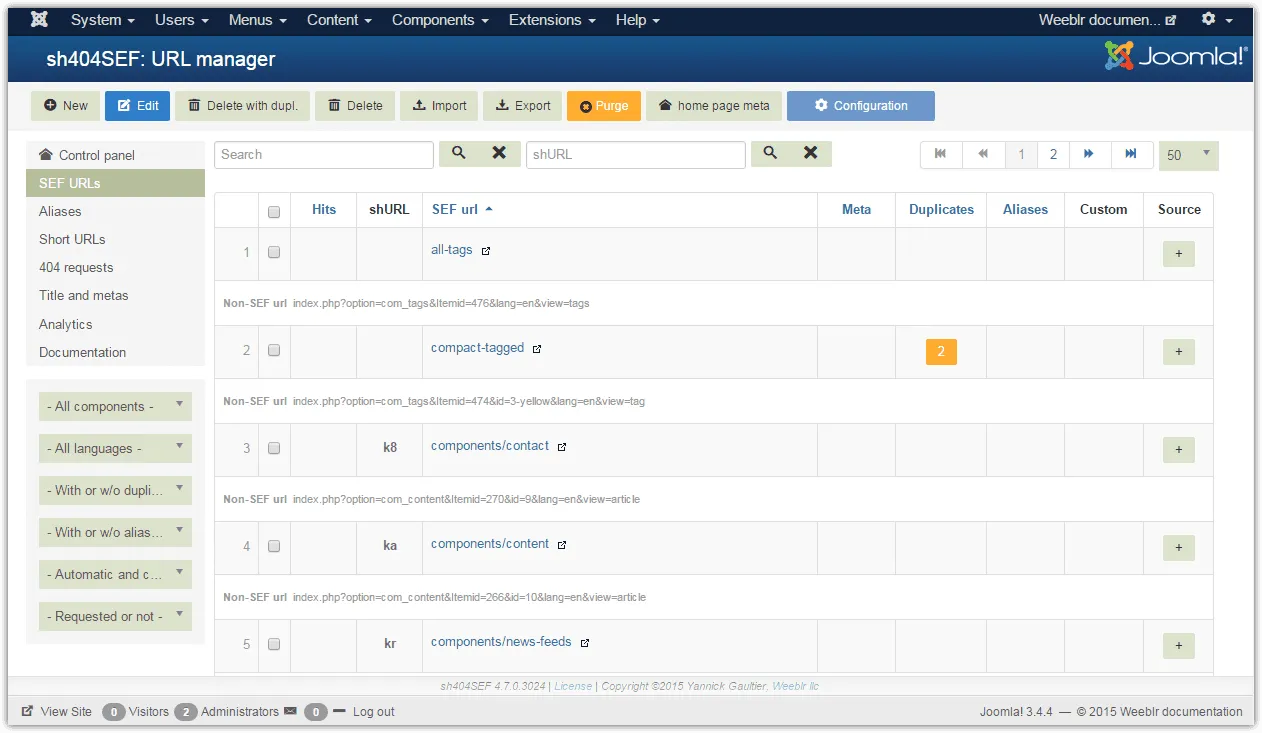
Task: Clear the shURL filter with its X icon
Action: [810, 153]
